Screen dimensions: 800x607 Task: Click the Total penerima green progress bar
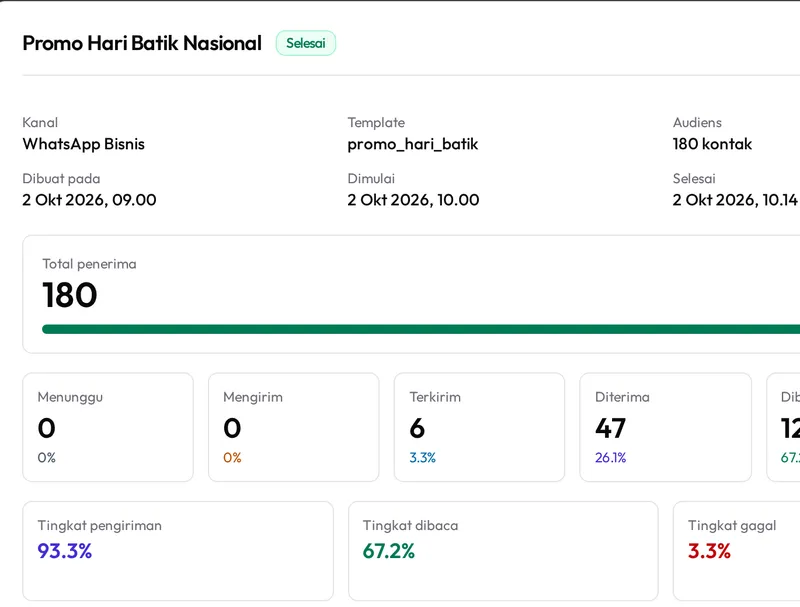click(421, 329)
